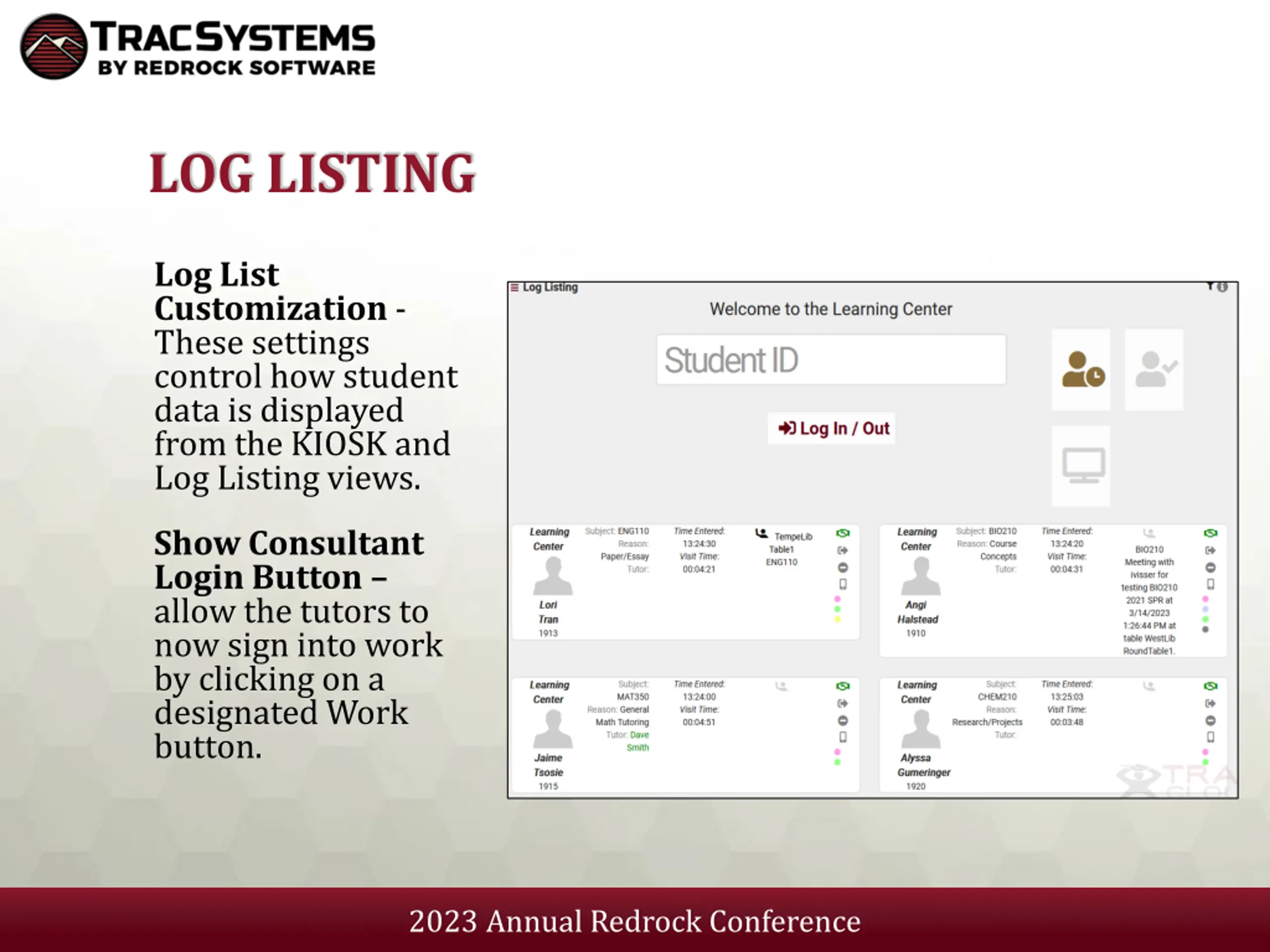Click the phone icon on Jaime Tsosie's card
This screenshot has height=952, width=1270.
843,737
